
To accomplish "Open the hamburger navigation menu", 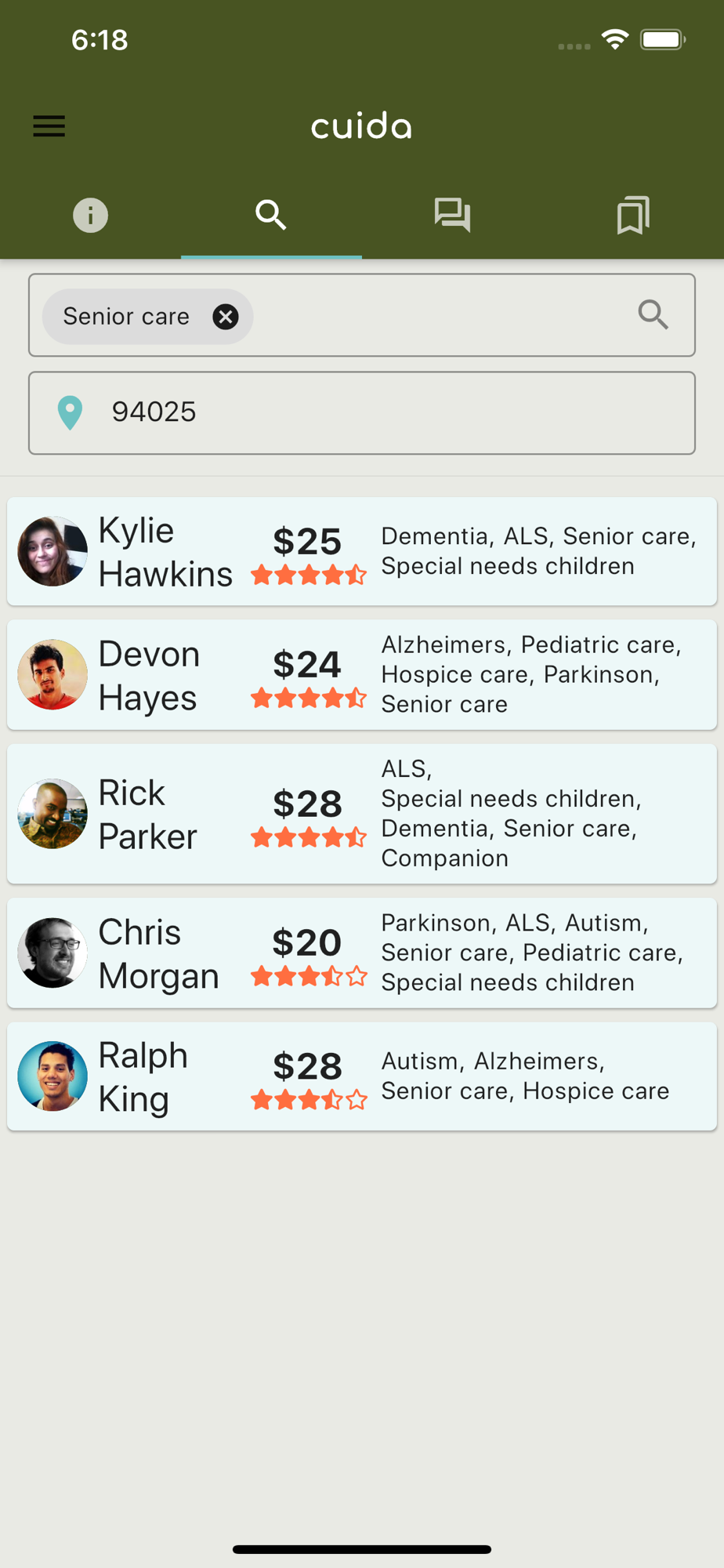I will (49, 126).
